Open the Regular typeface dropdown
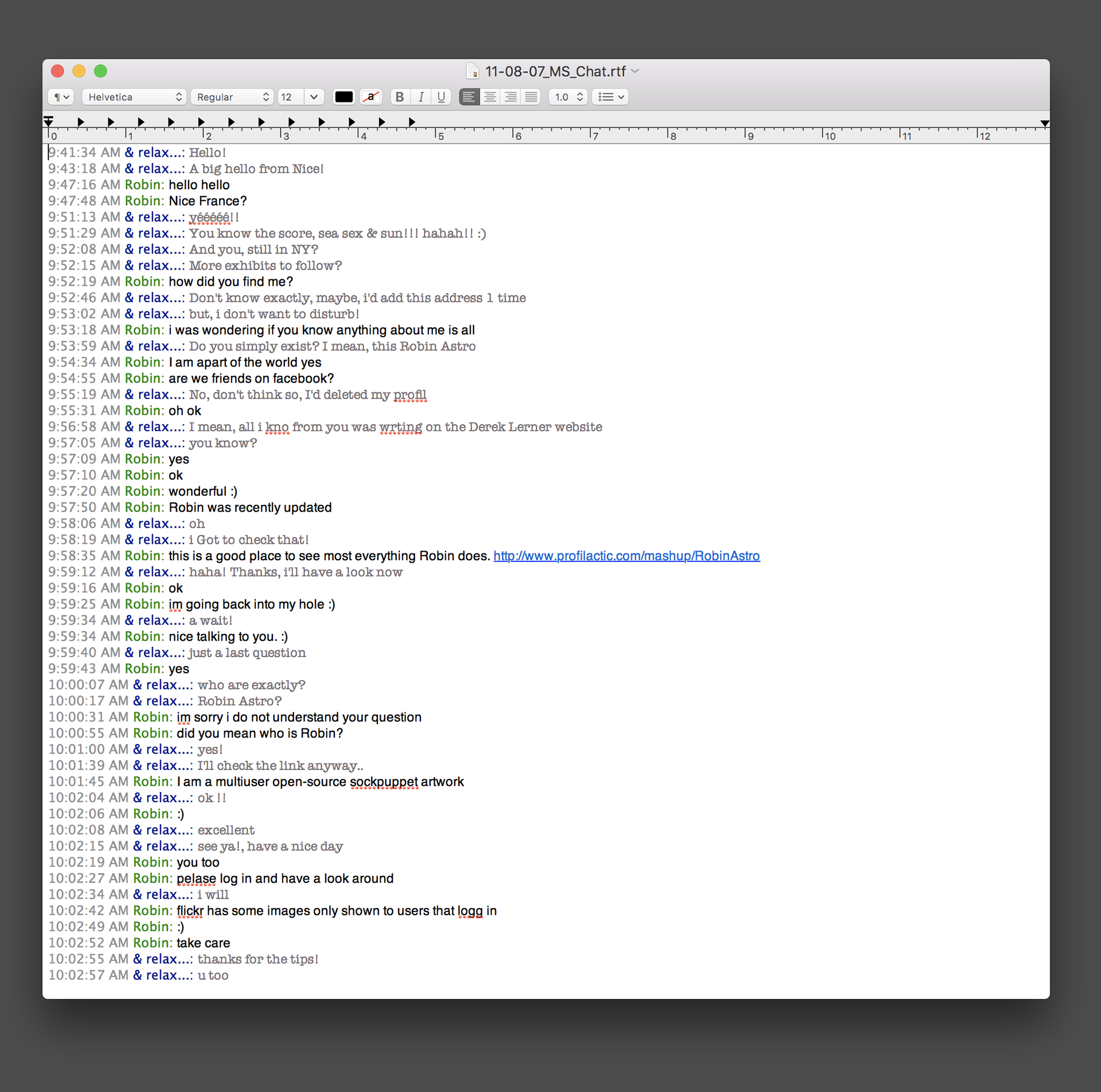The width and height of the screenshot is (1101, 1092). [x=232, y=97]
